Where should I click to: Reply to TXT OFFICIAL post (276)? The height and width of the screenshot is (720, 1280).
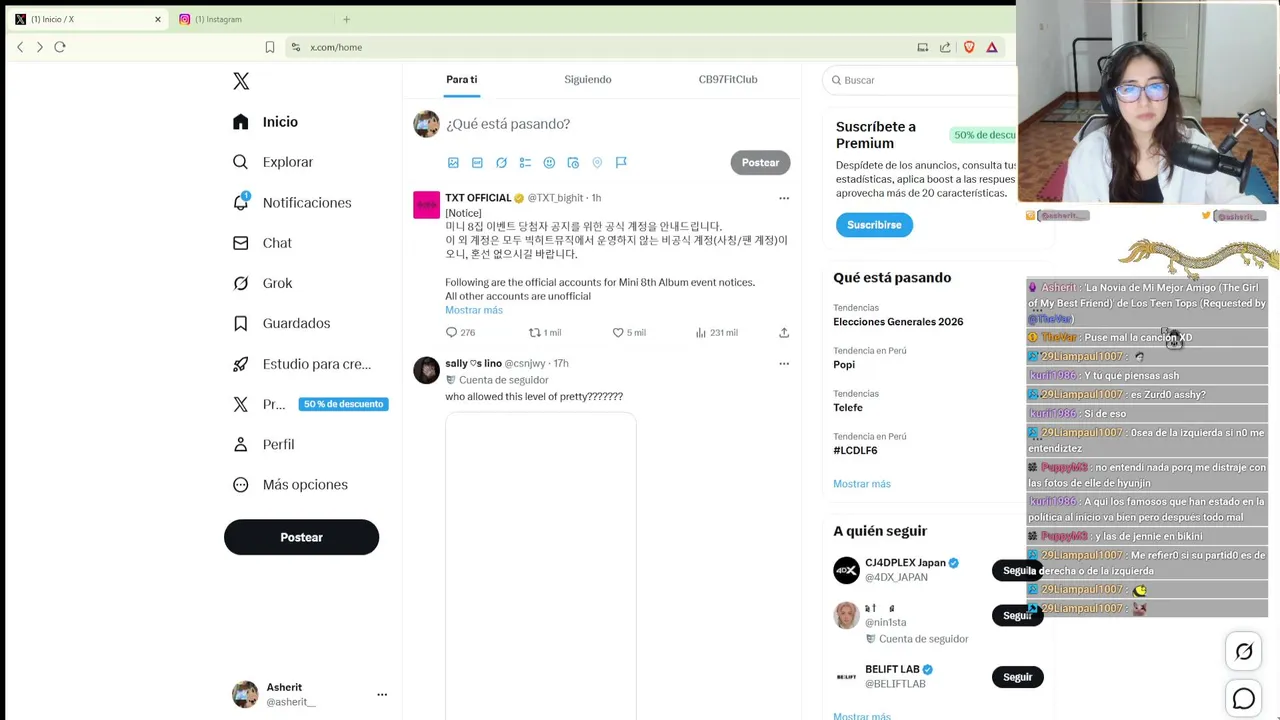click(x=460, y=333)
